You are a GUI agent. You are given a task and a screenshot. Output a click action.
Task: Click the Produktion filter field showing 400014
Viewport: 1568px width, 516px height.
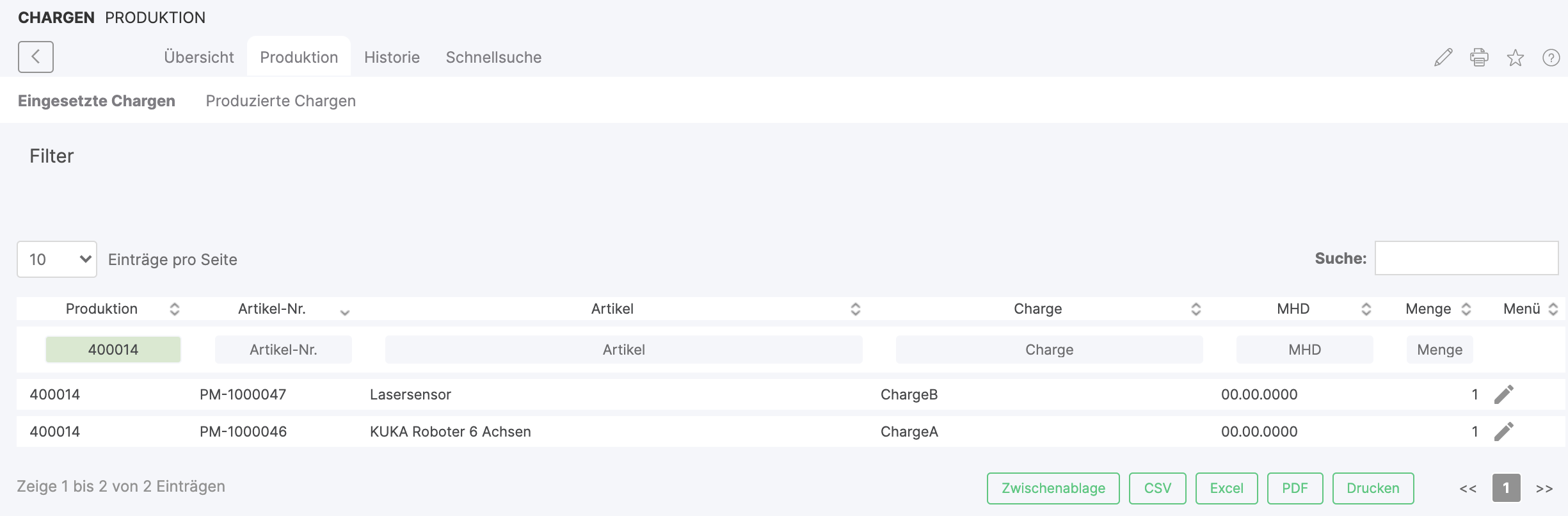113,350
